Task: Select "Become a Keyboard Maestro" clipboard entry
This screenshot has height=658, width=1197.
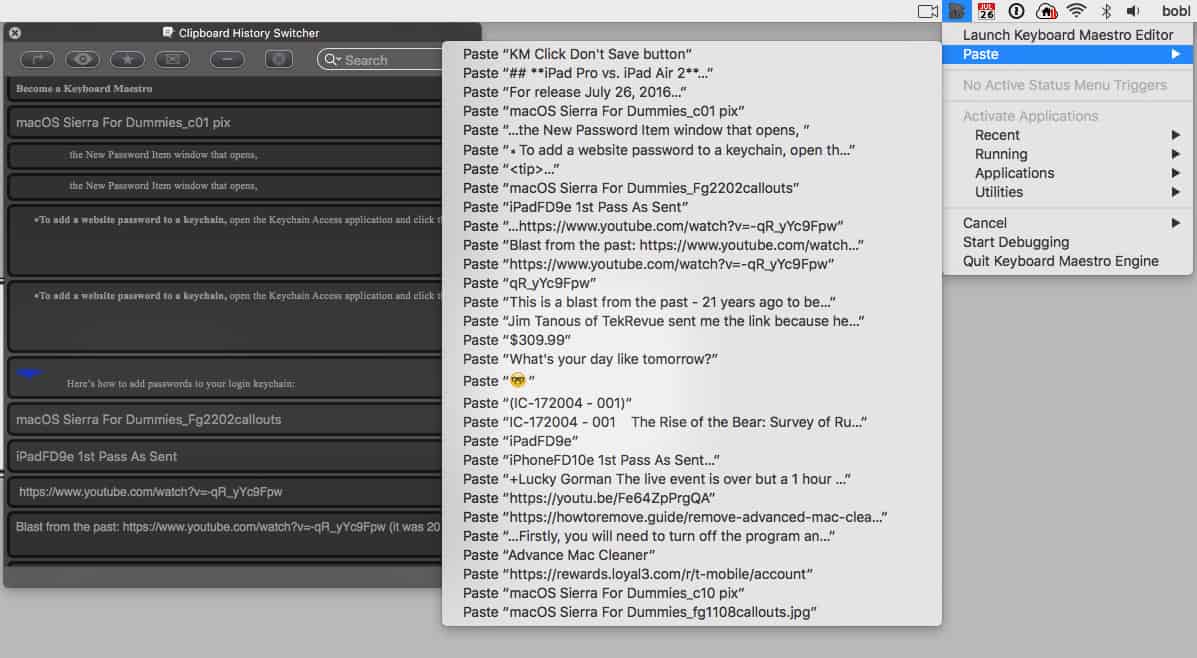Action: tap(225, 89)
